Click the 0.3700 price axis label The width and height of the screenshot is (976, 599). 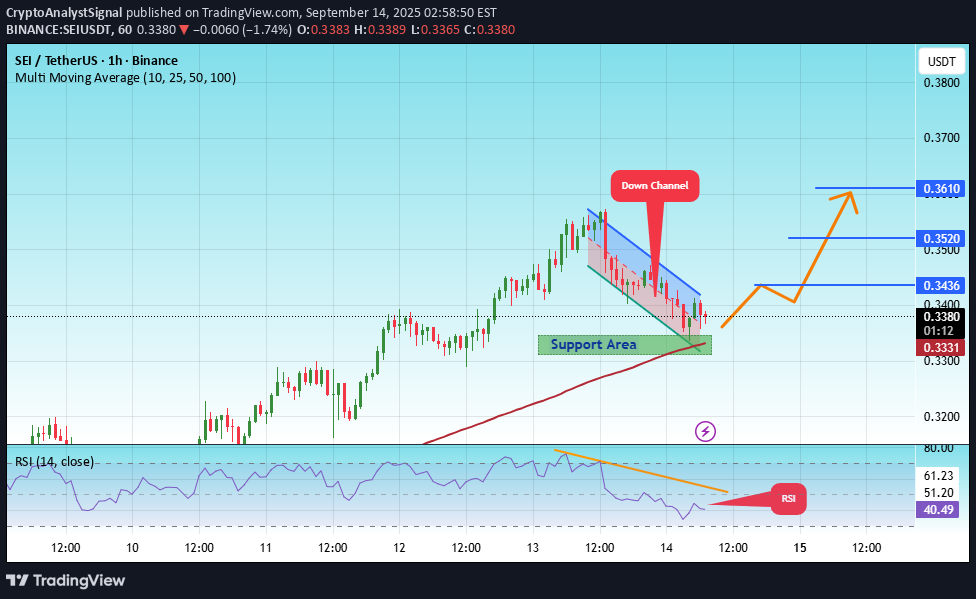click(941, 138)
